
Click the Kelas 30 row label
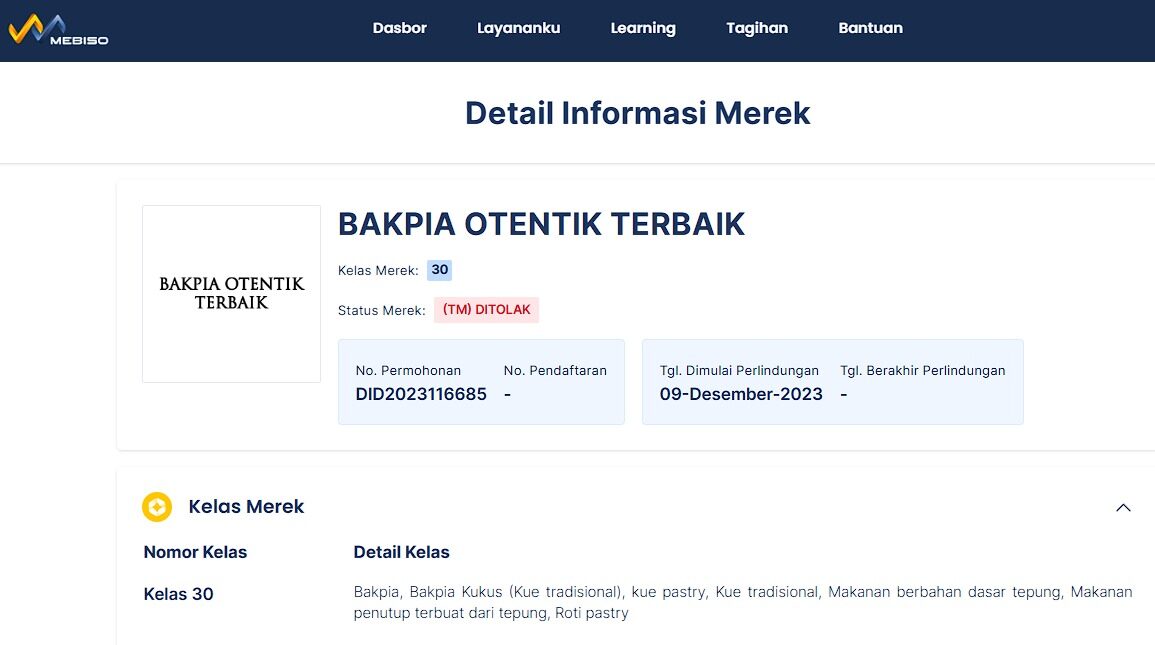coord(178,594)
